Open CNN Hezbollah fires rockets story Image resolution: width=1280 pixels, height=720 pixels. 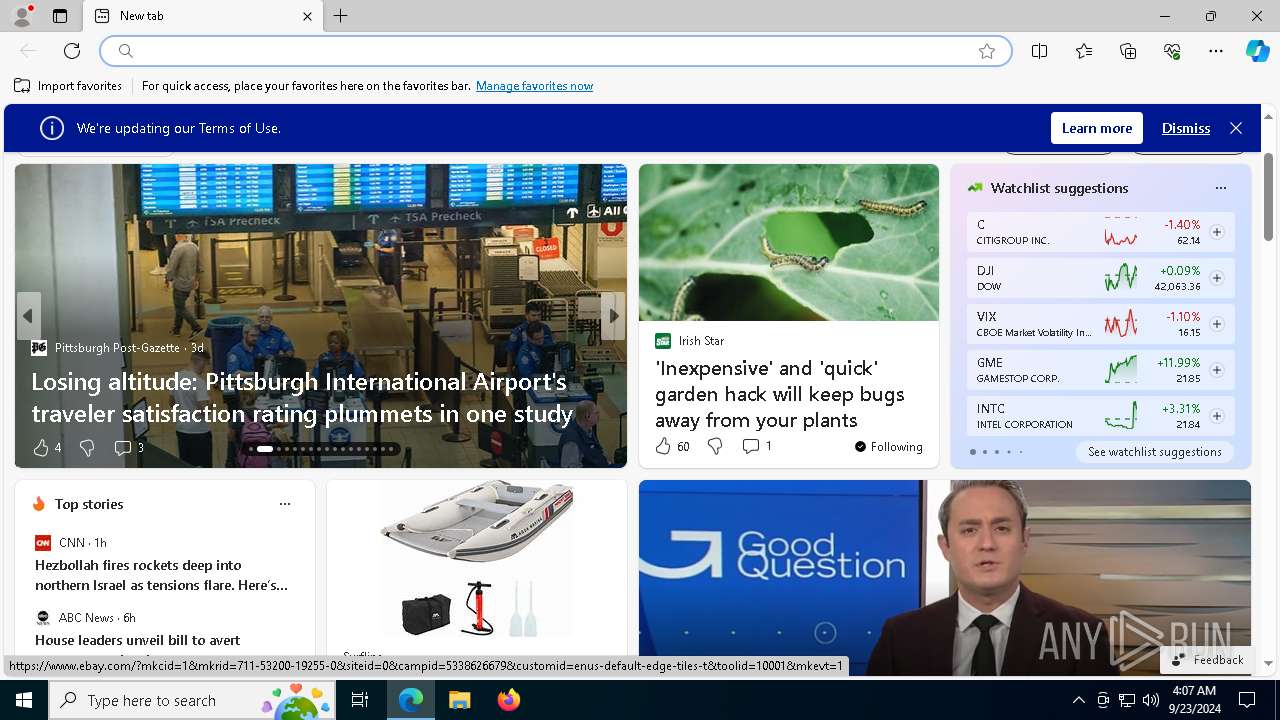[x=162, y=575]
